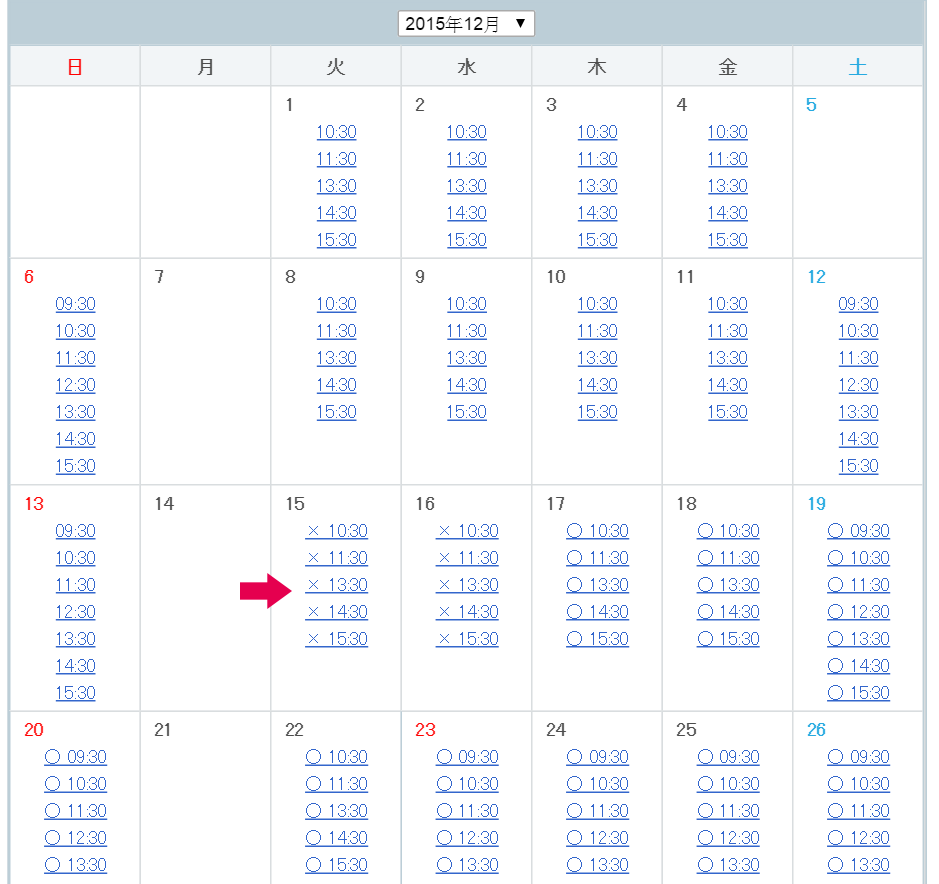The width and height of the screenshot is (939, 884).
Task: Choose 15:30 on December 6
Action: (x=75, y=465)
